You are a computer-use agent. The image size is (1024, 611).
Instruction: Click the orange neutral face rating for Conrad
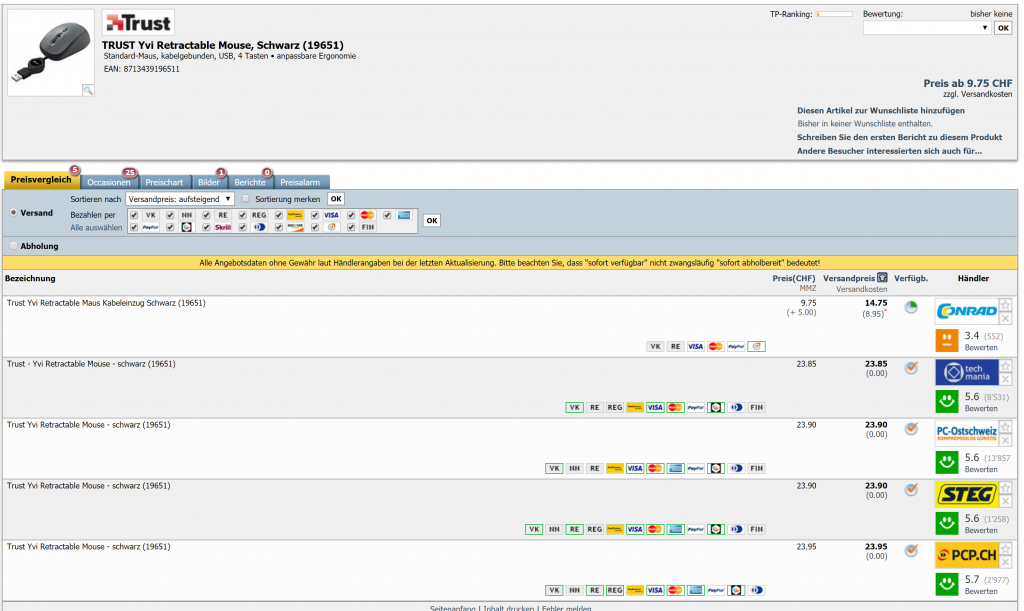(947, 340)
